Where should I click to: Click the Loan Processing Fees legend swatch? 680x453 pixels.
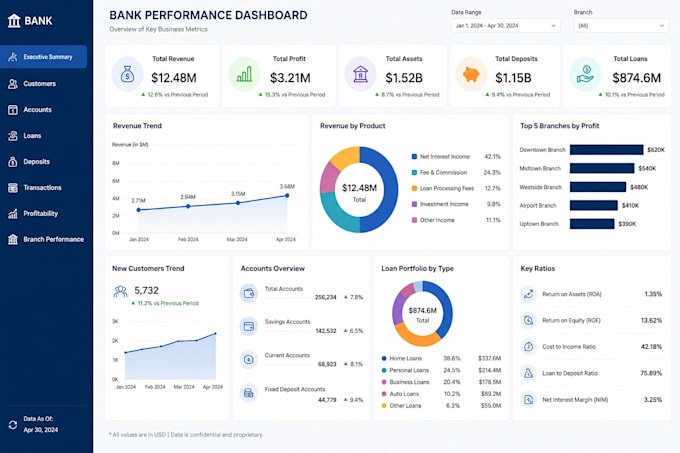point(414,188)
